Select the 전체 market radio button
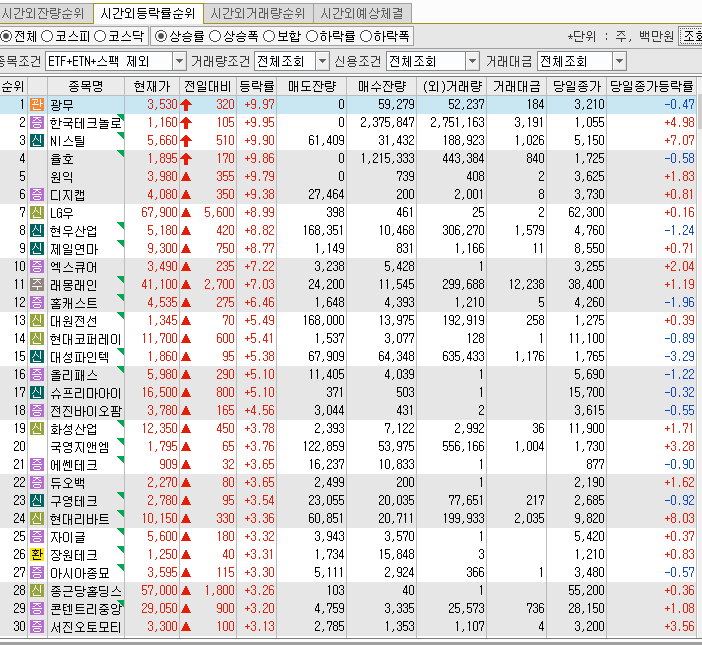 6,36
